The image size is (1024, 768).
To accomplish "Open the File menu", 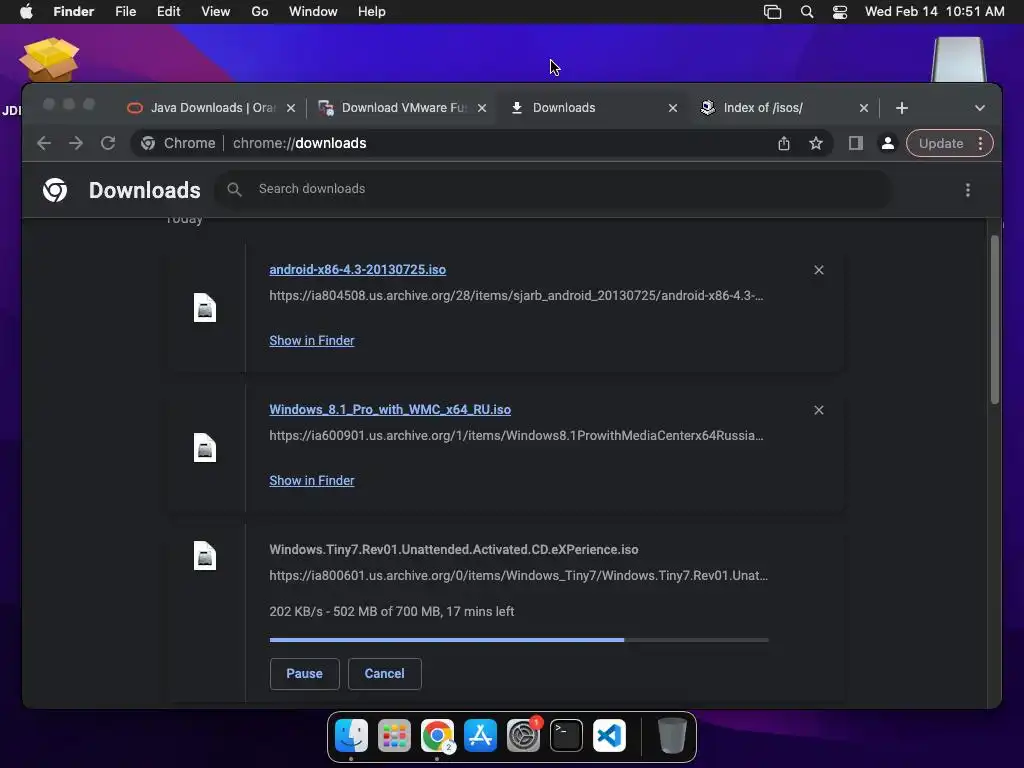I will click(125, 12).
